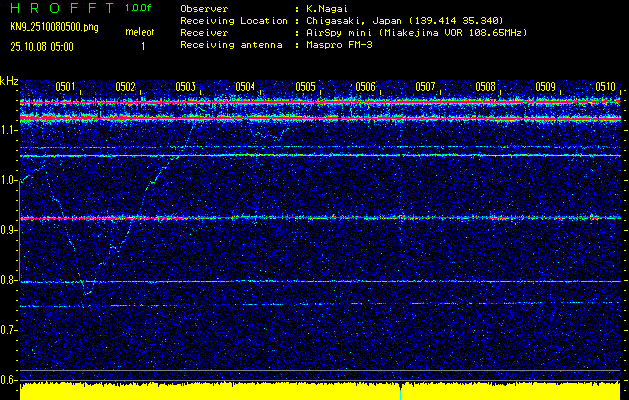This screenshot has height=400, width=629.
Task: Click the 0505 time marker
Action: [x=305, y=87]
